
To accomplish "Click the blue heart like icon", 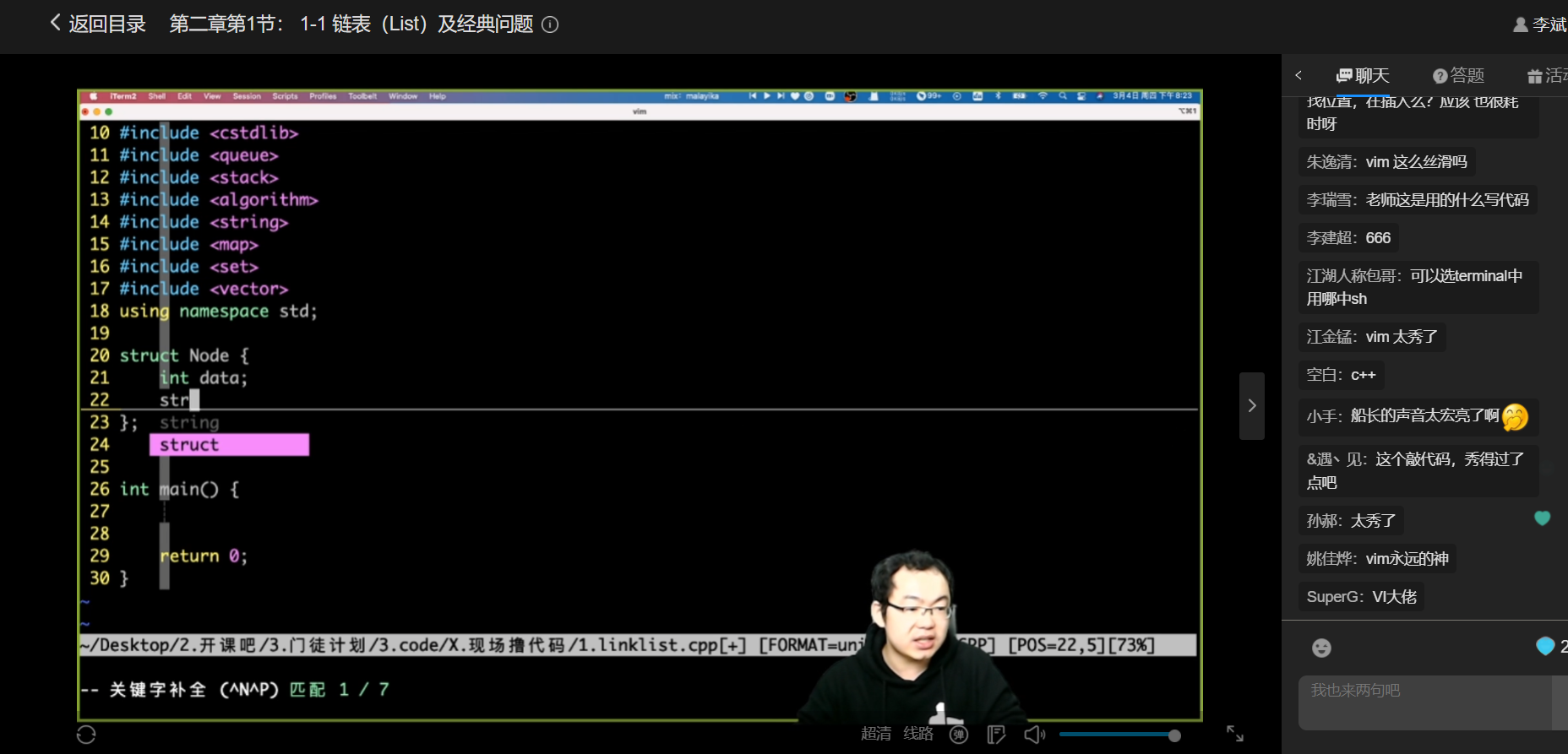I will (1545, 646).
